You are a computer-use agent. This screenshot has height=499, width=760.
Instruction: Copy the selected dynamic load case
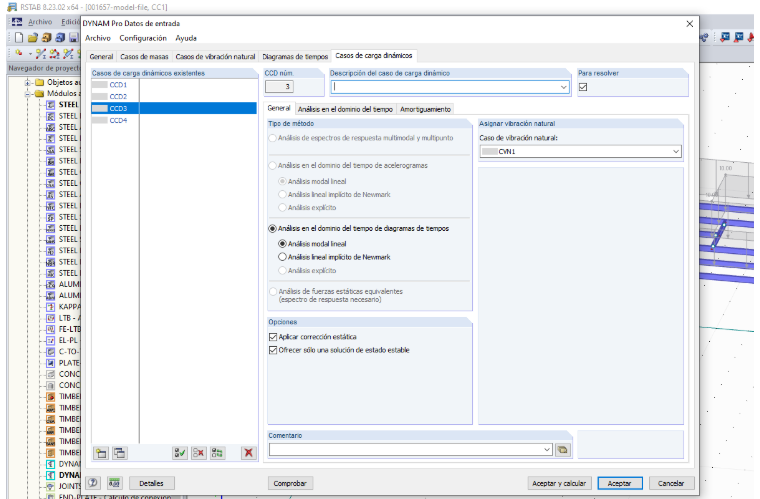(x=119, y=453)
